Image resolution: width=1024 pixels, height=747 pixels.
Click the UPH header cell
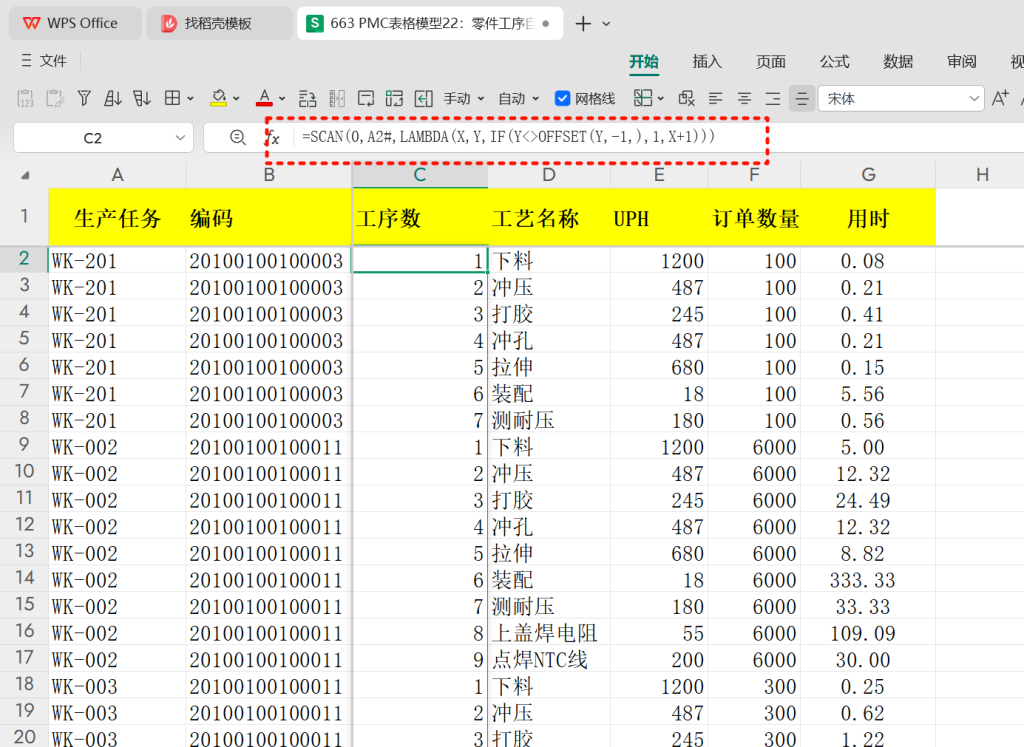pos(659,217)
